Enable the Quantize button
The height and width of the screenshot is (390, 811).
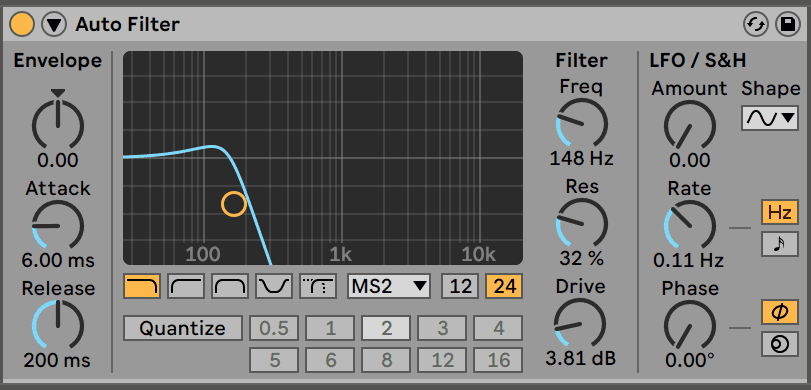pyautogui.click(x=183, y=328)
